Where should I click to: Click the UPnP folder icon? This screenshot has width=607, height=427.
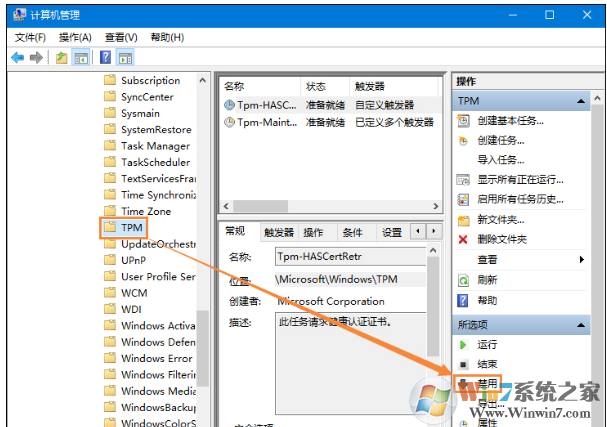pyautogui.click(x=110, y=259)
